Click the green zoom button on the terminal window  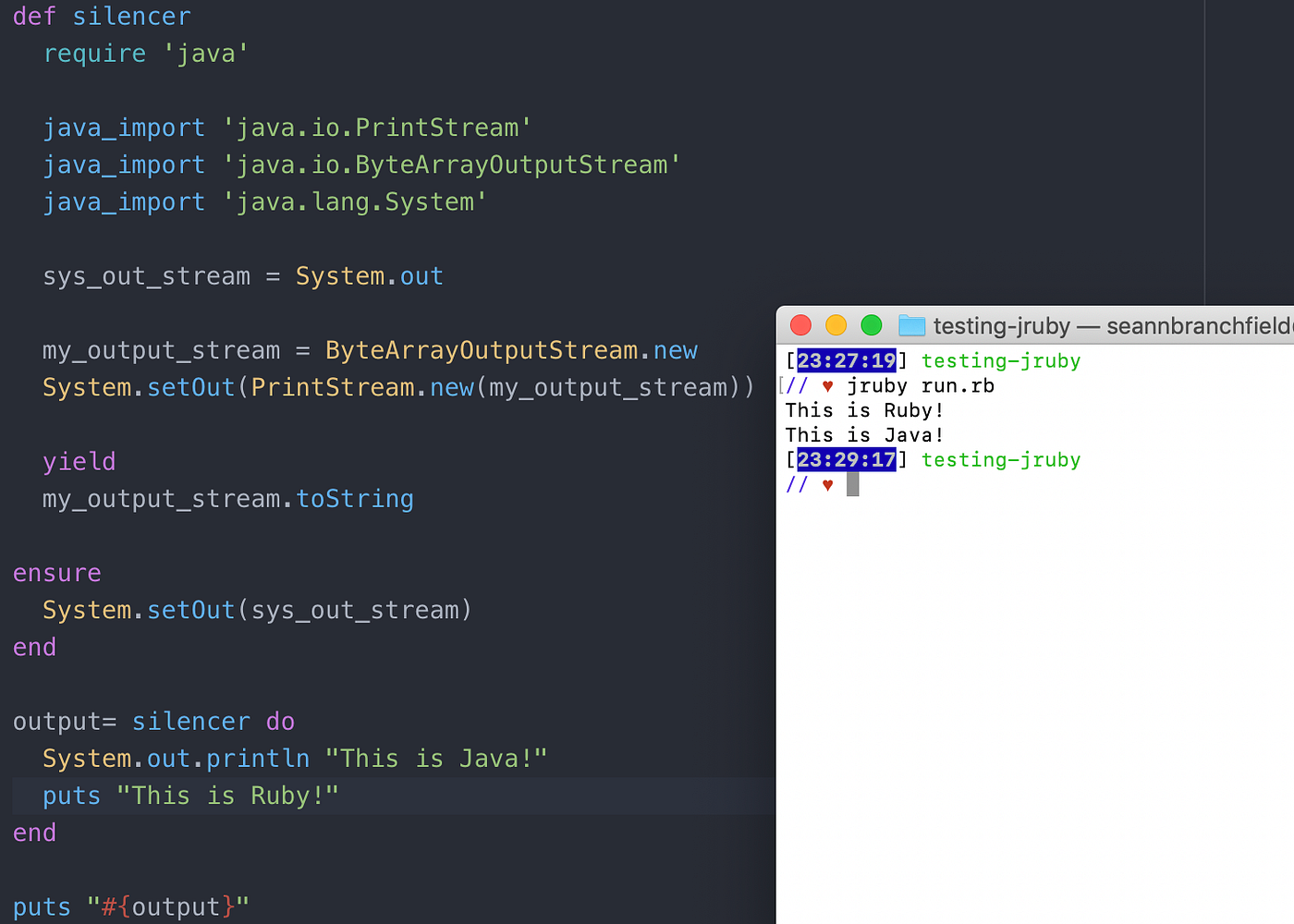(871, 325)
